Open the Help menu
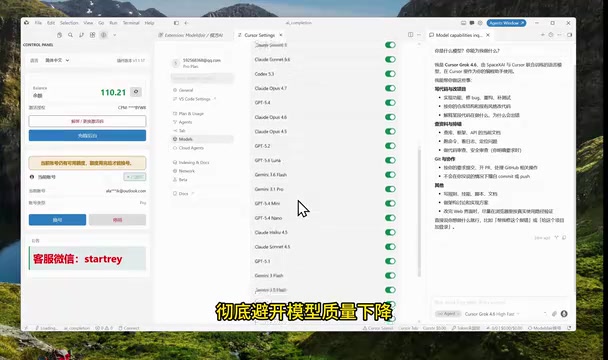This screenshot has height=360, width=608. point(149,23)
